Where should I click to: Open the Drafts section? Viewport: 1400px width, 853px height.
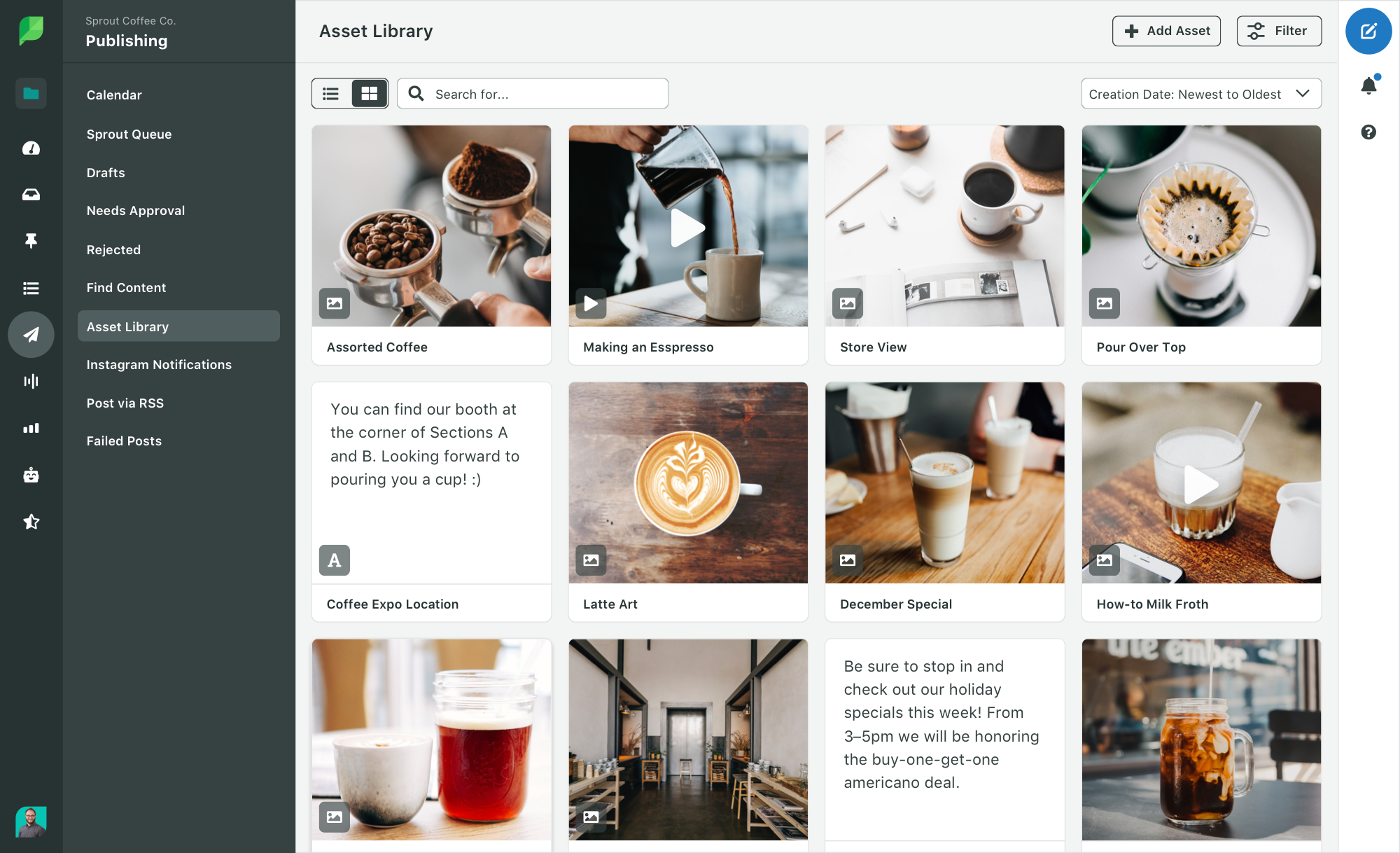(104, 172)
